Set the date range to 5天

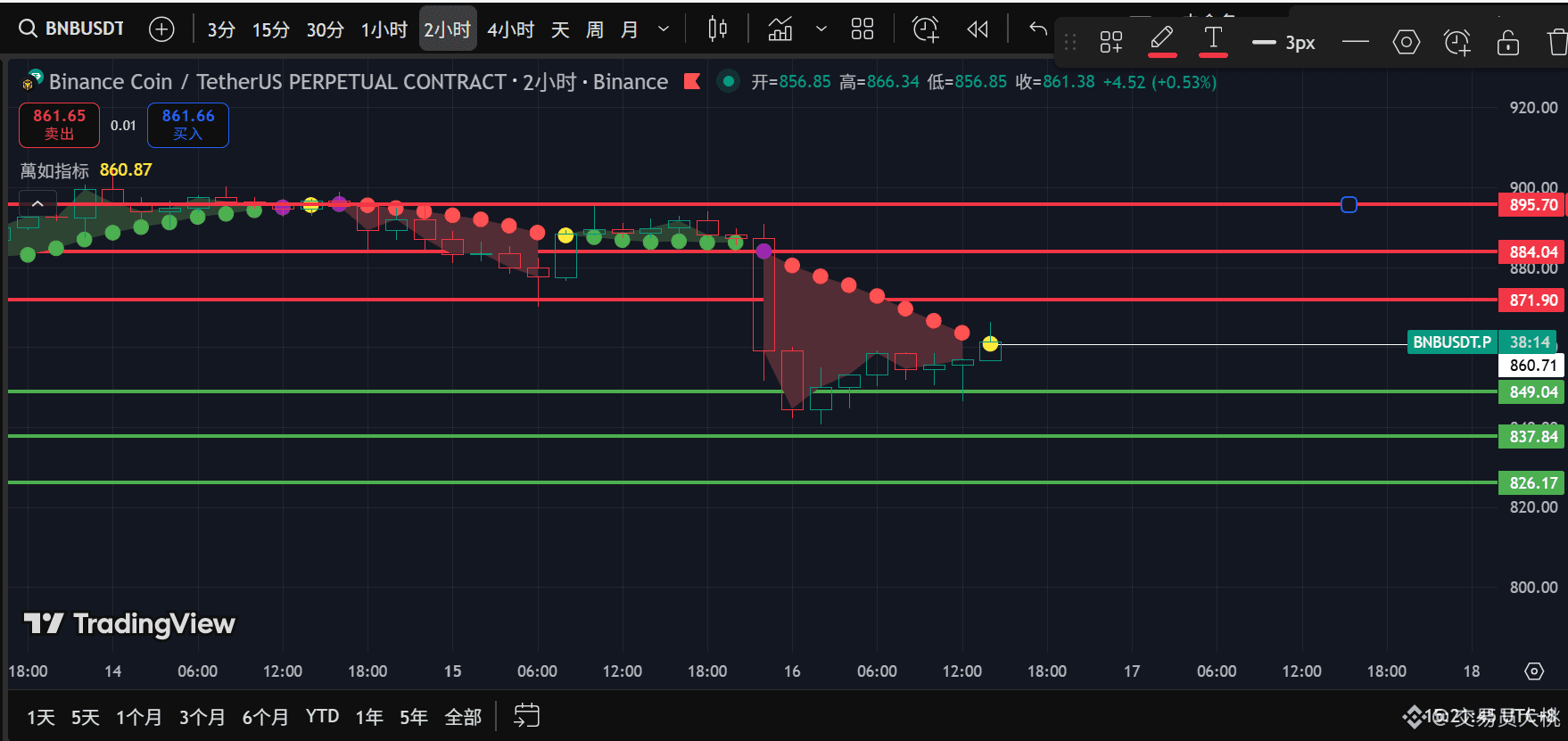tap(86, 717)
